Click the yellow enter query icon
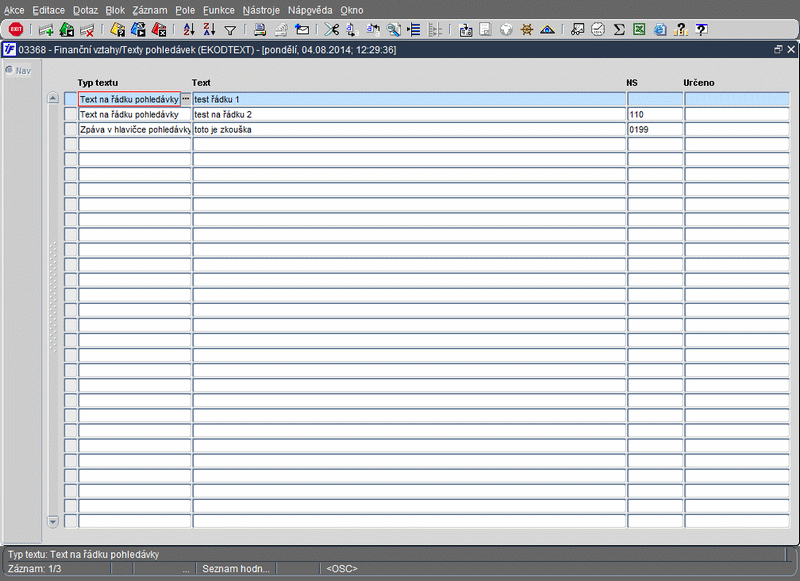Image resolution: width=800 pixels, height=581 pixels. [117, 30]
